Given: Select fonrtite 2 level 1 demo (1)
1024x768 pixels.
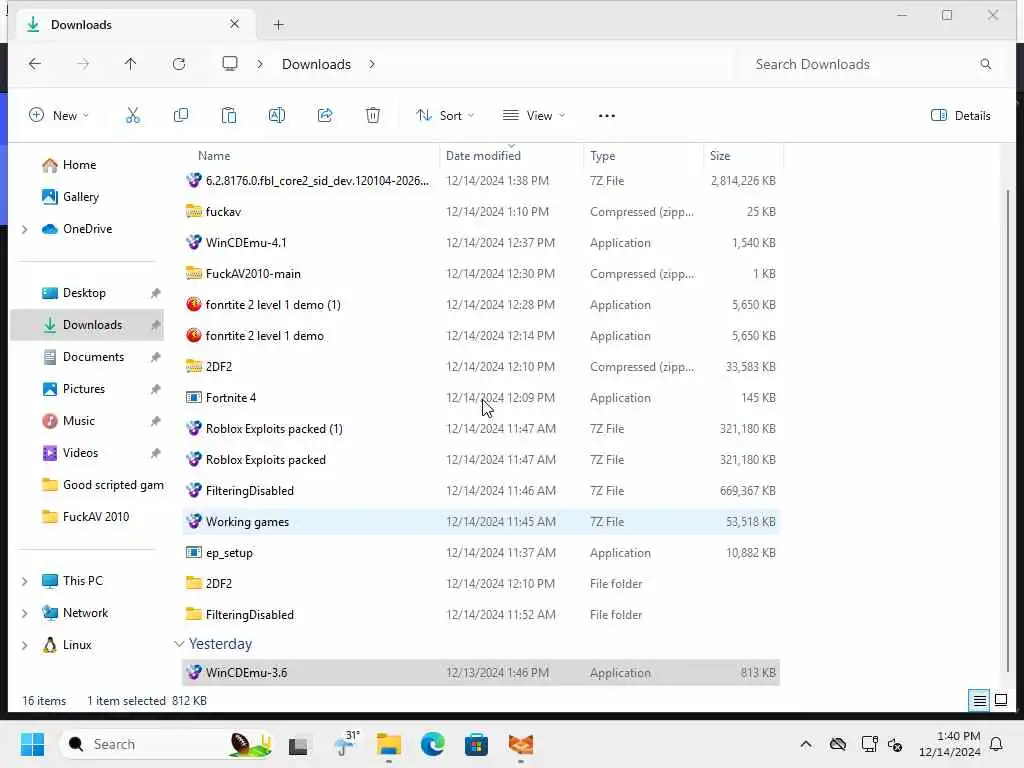Looking at the screenshot, I should [481, 305].
